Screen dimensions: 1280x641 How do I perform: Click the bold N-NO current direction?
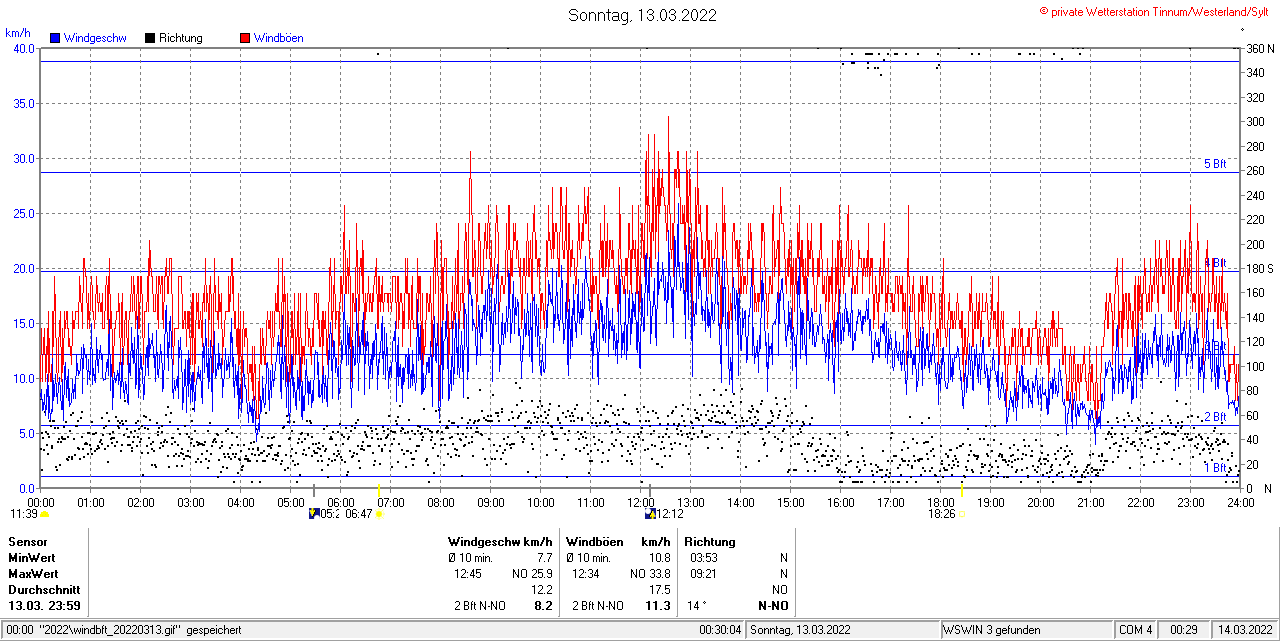[773, 606]
